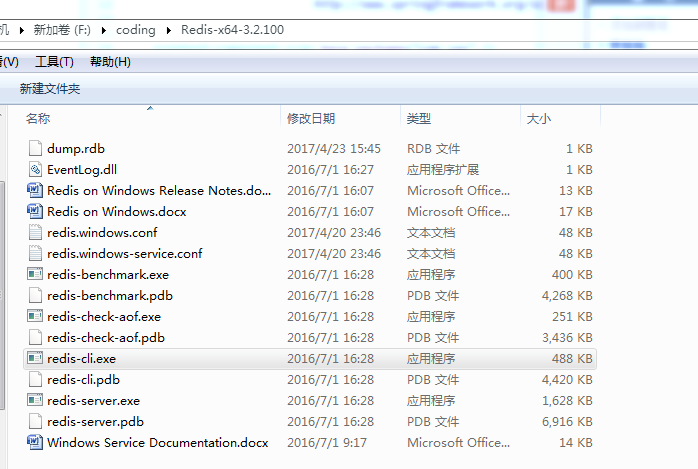Screen dimensions: 698x469
Task: Select the Release Notes Word document icon
Action: click(35, 190)
